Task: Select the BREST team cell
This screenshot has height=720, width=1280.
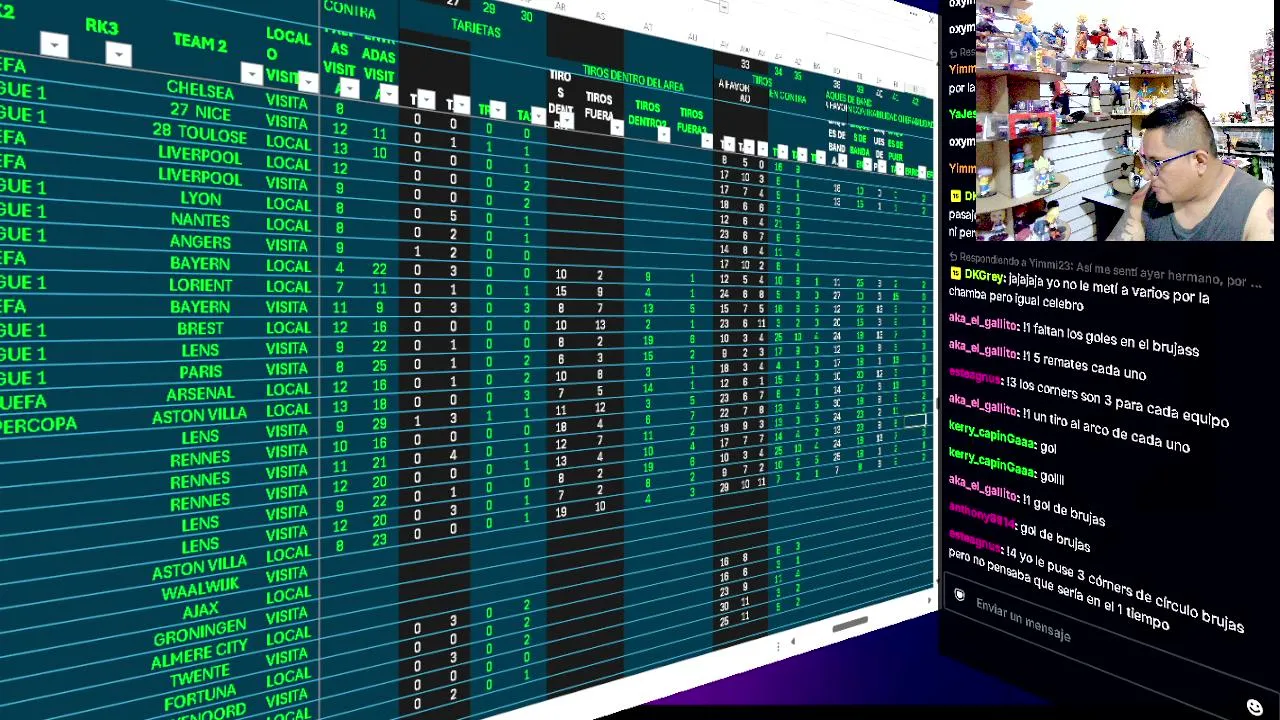Action: [x=200, y=329]
